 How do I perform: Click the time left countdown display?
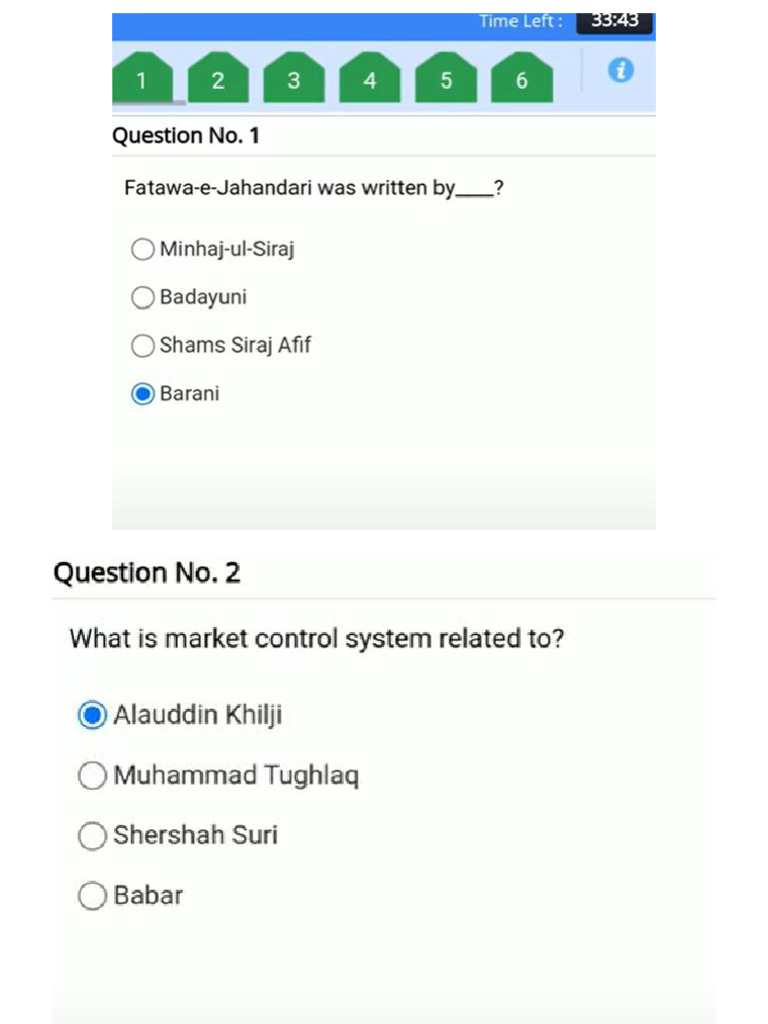tap(614, 21)
